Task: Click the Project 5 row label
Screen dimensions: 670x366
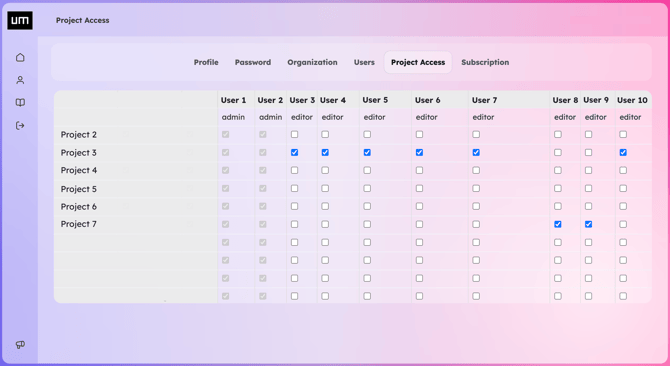Action: click(x=79, y=189)
